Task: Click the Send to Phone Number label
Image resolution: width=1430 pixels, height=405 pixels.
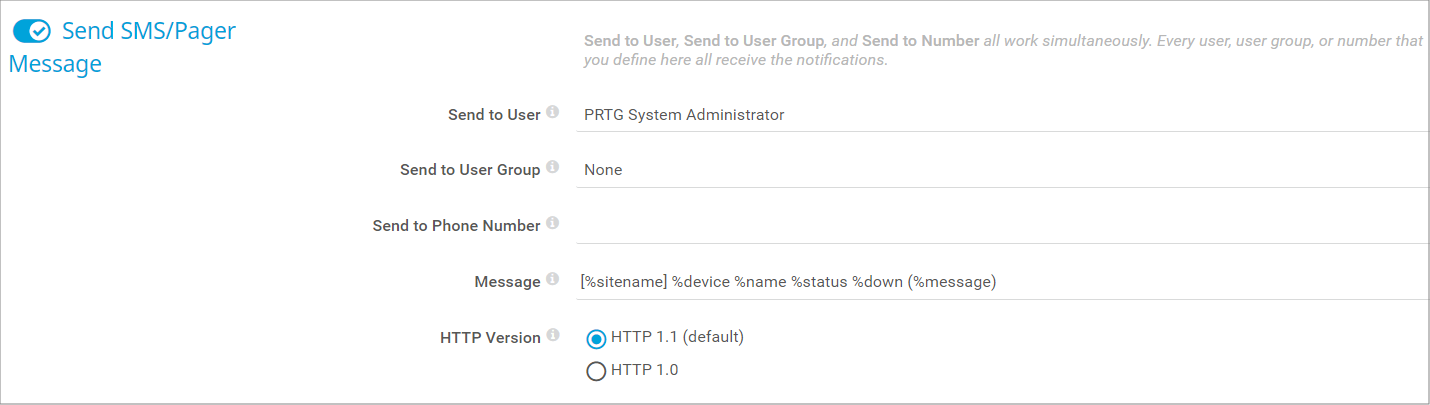Action: pos(456,226)
